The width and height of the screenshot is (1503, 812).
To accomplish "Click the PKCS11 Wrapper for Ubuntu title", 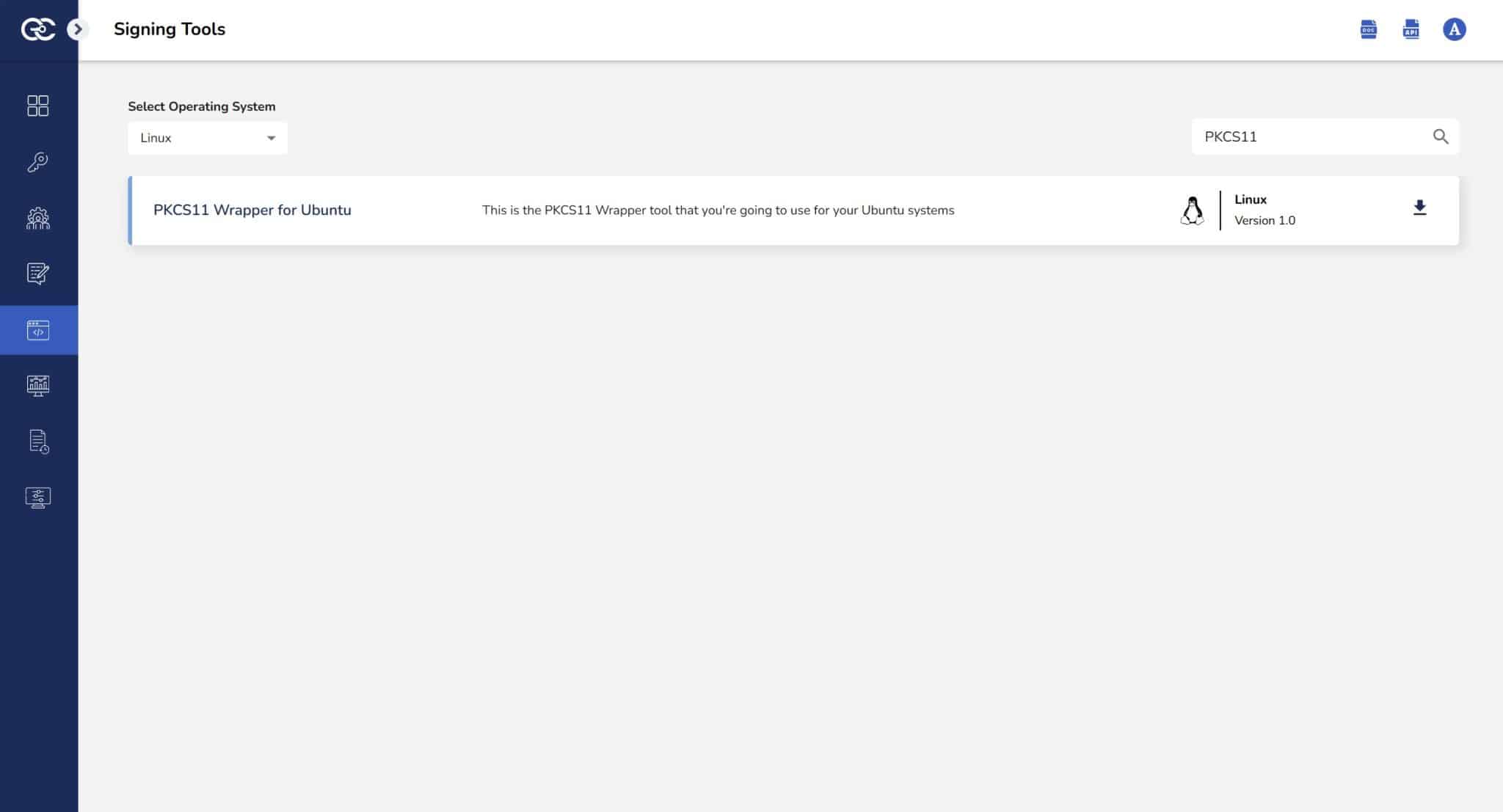I will click(x=252, y=210).
